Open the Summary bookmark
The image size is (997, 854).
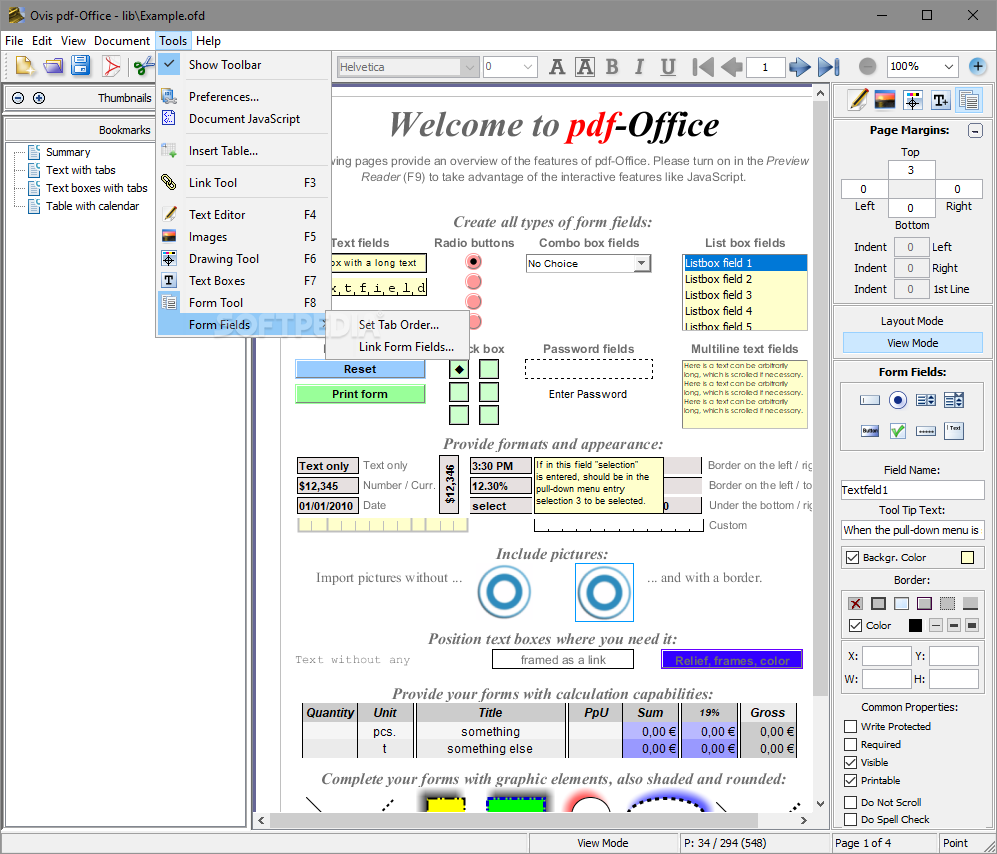(x=68, y=152)
